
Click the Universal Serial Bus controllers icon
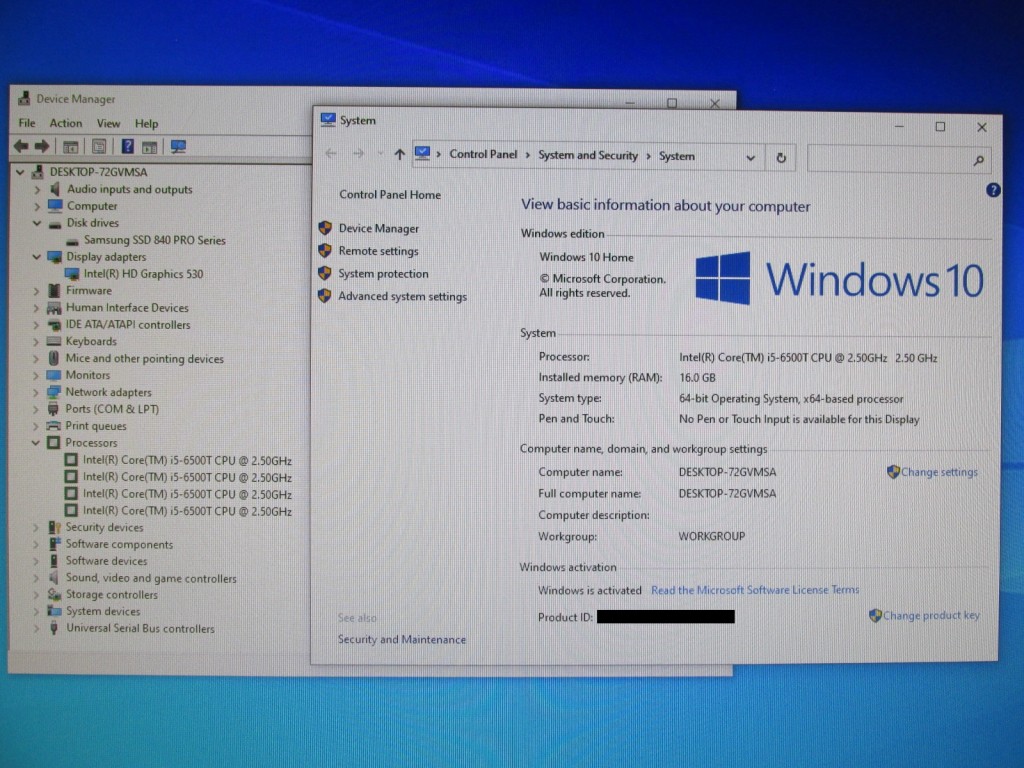54,628
